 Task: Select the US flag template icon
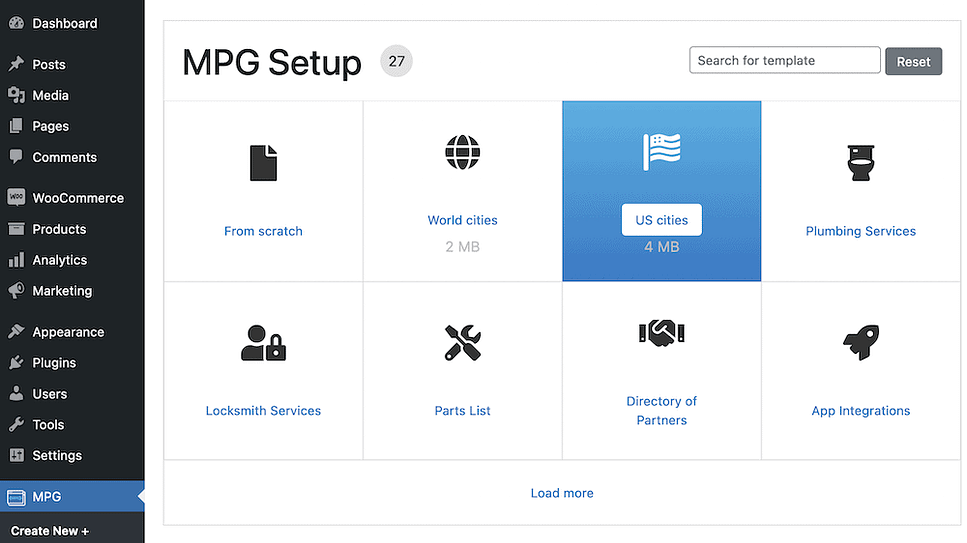[662, 151]
